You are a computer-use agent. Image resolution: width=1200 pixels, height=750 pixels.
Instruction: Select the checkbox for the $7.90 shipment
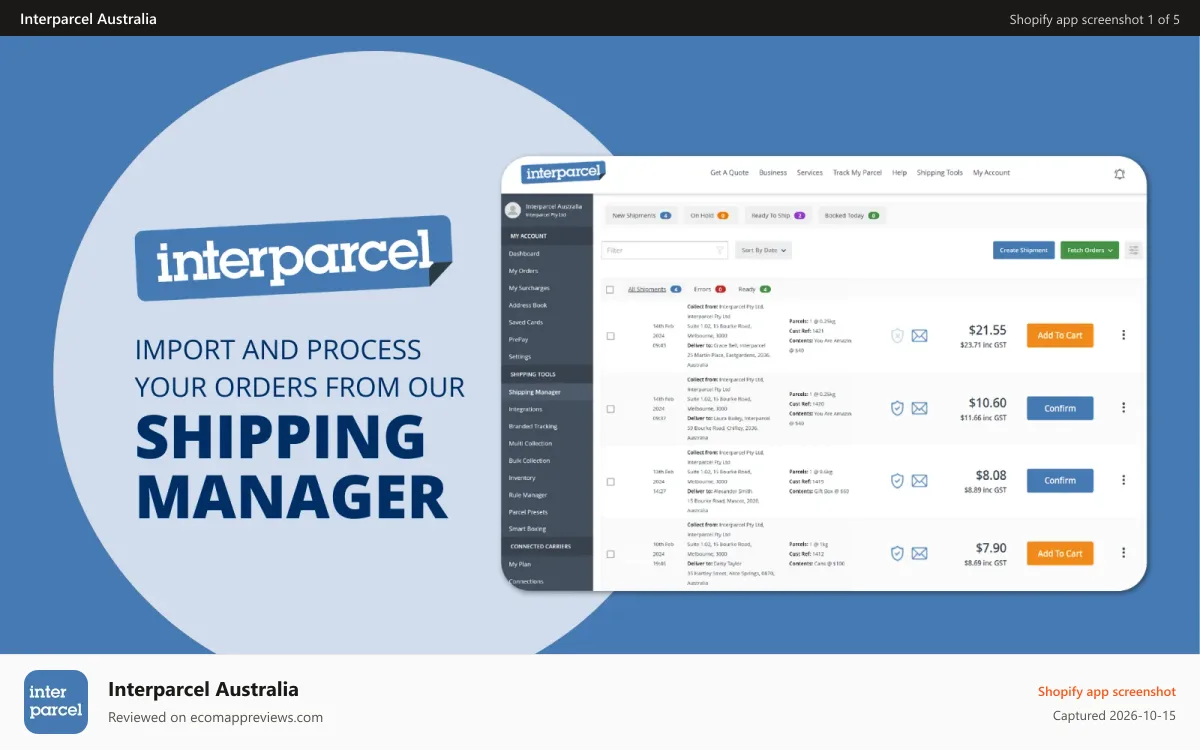point(610,553)
